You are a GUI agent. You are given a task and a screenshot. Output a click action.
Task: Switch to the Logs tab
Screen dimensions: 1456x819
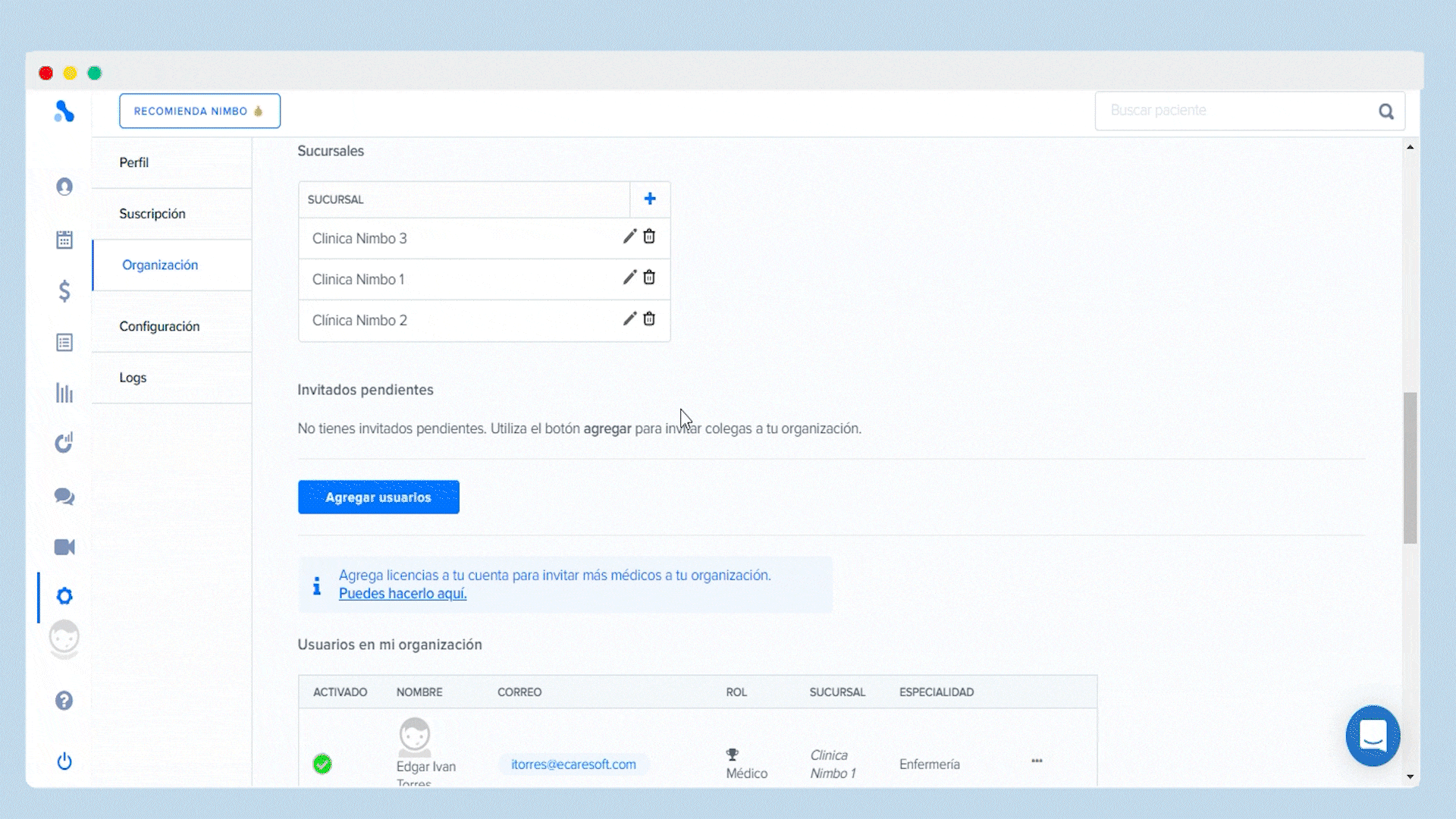coord(133,377)
